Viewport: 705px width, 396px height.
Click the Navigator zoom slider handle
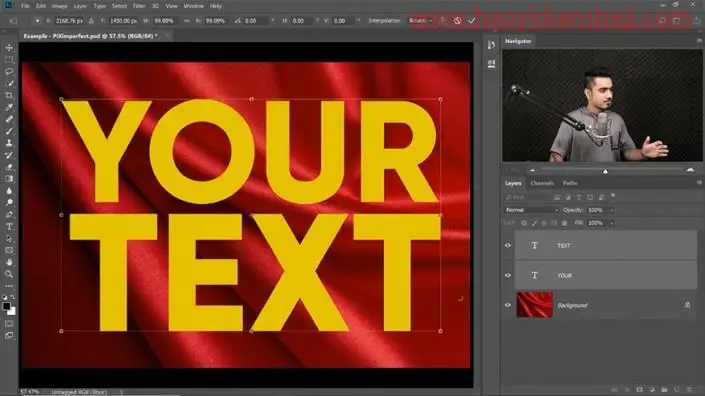tap(605, 171)
